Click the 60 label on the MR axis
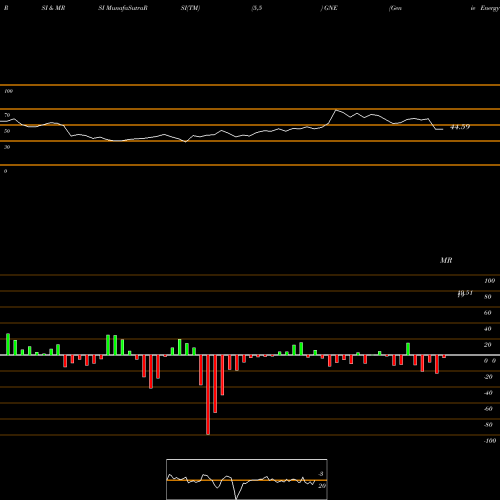 pyautogui.click(x=487, y=313)
